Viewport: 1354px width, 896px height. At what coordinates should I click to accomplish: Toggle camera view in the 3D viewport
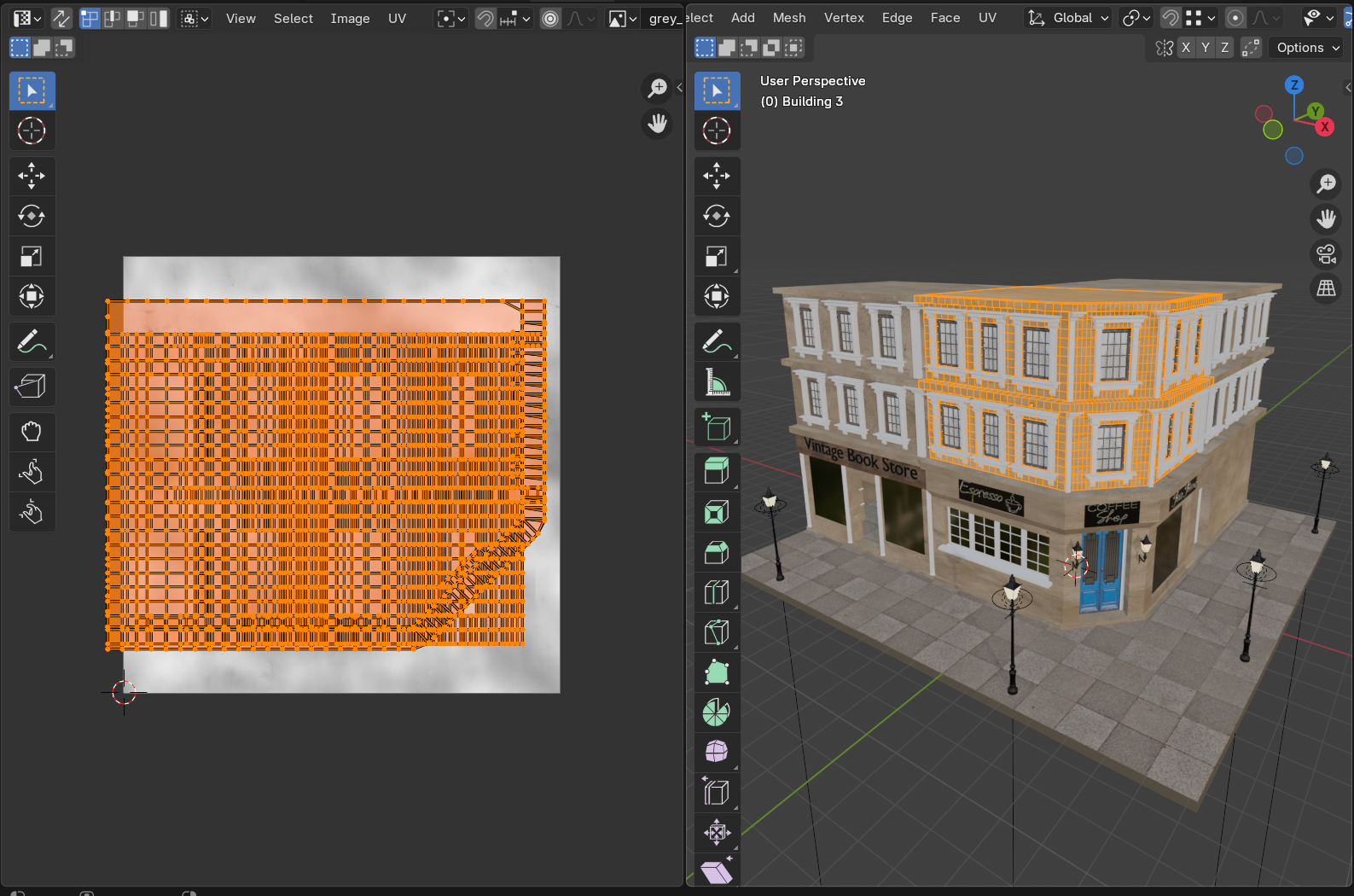coord(1326,253)
